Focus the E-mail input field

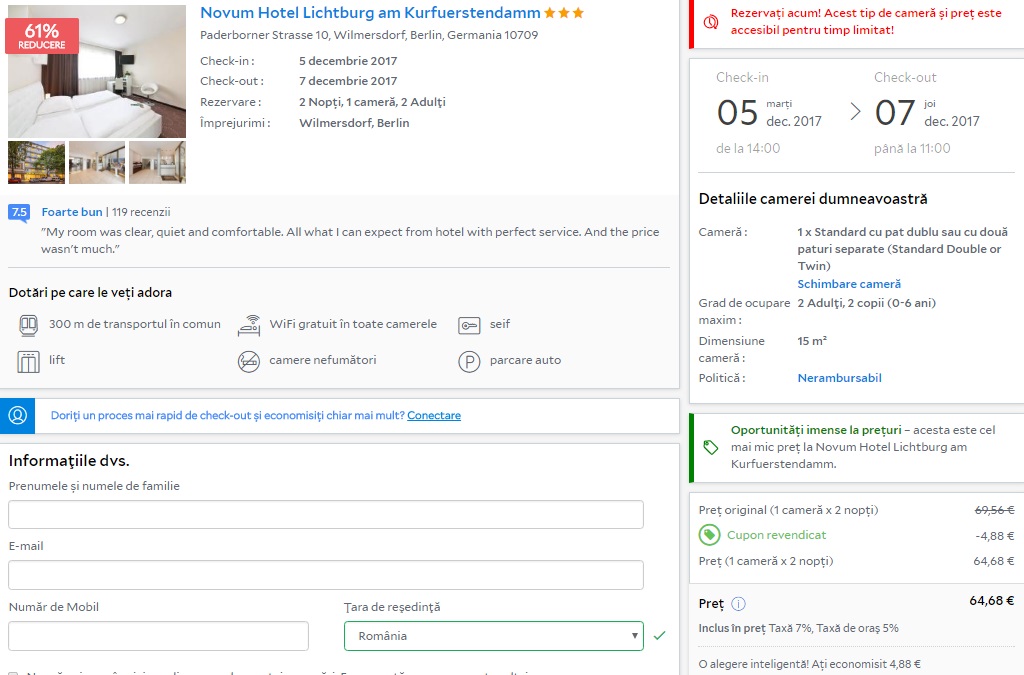pos(326,575)
